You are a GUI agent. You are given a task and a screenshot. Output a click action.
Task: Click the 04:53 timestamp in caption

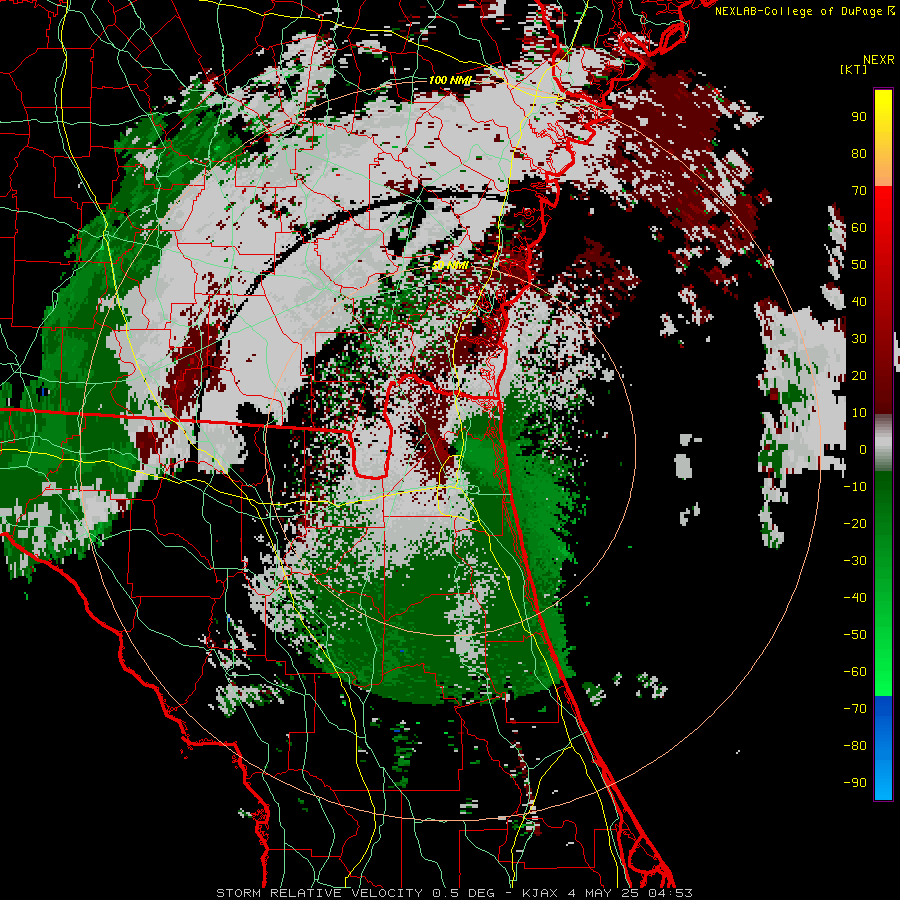pos(670,893)
